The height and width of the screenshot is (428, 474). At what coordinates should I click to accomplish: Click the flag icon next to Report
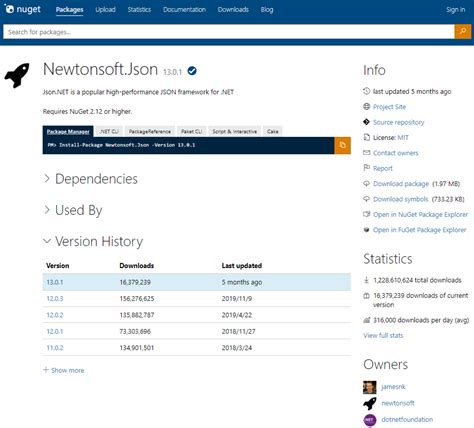(x=366, y=168)
